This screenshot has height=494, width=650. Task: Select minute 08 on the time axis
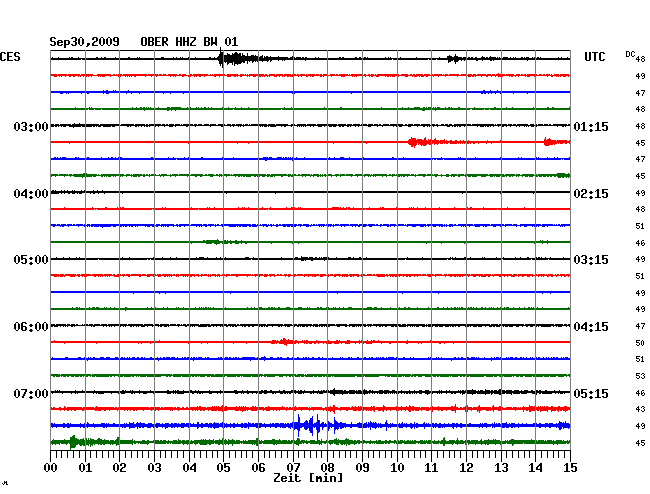[x=327, y=467]
